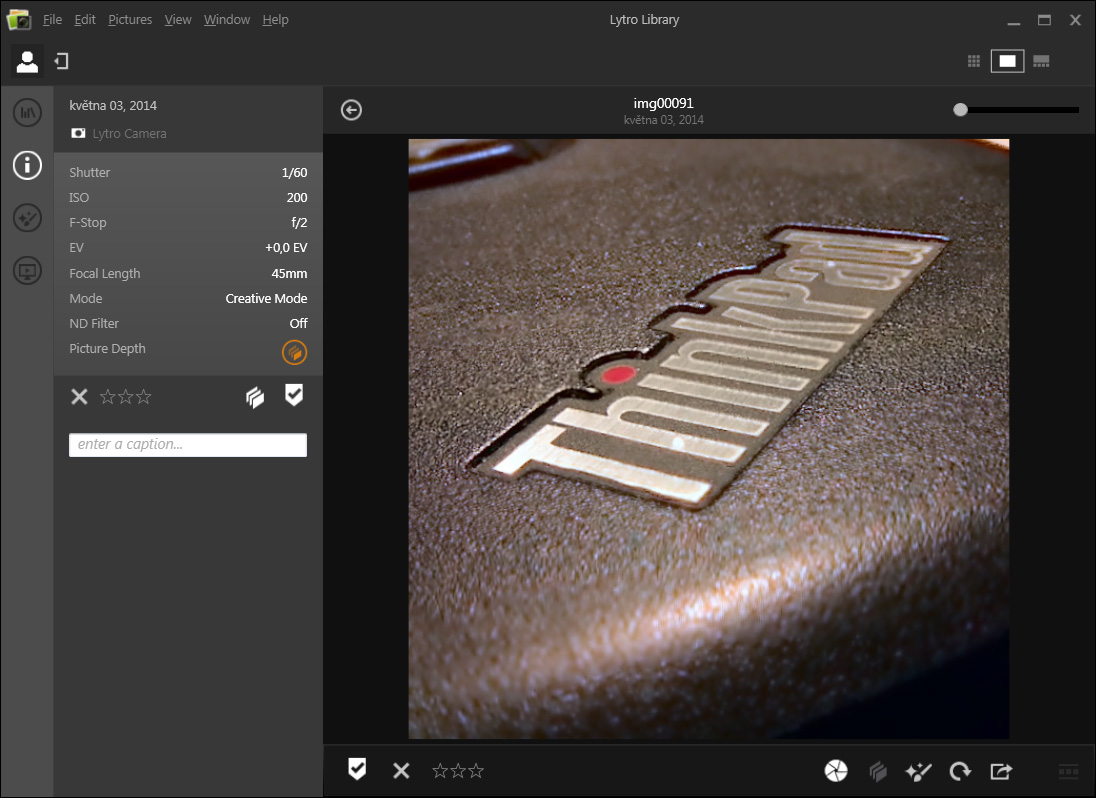1096x798 pixels.
Task: Set a one-star rating in the bottom toolbar
Action: (440, 771)
